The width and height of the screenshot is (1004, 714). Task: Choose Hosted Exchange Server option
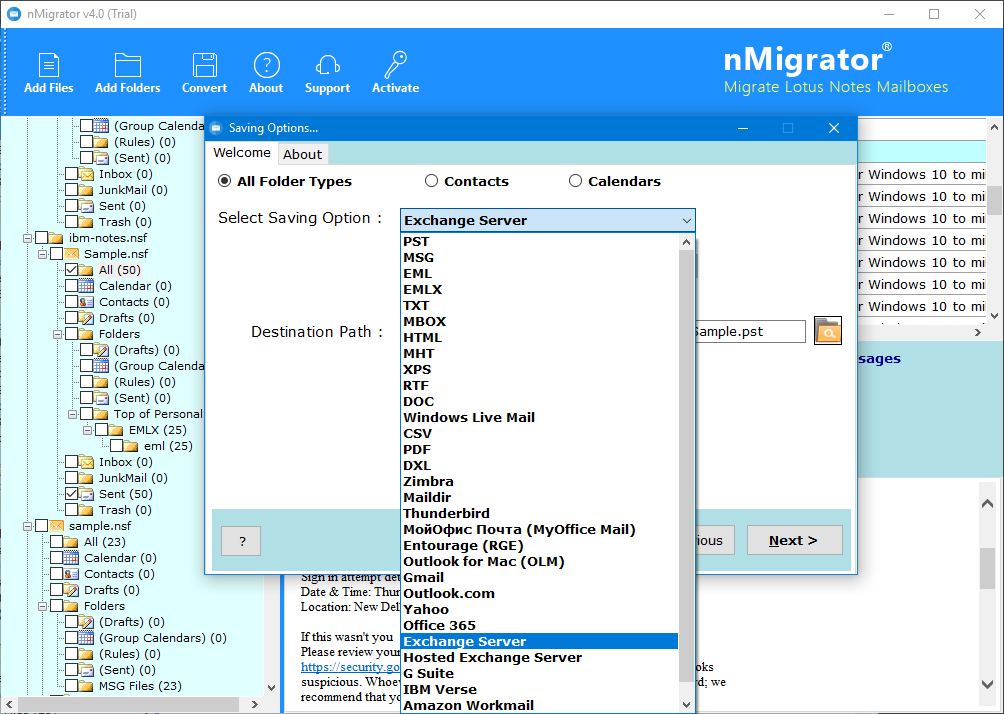(x=540, y=657)
